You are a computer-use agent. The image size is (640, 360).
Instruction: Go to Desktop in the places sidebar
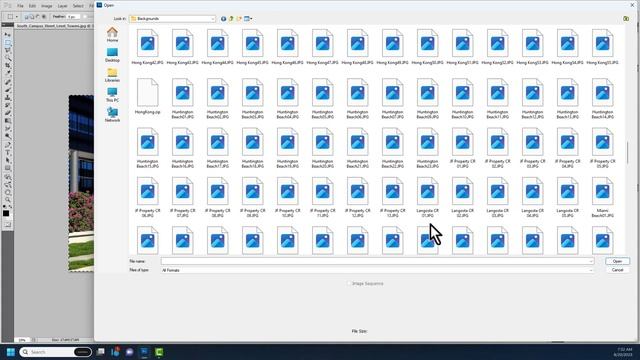coord(112,55)
